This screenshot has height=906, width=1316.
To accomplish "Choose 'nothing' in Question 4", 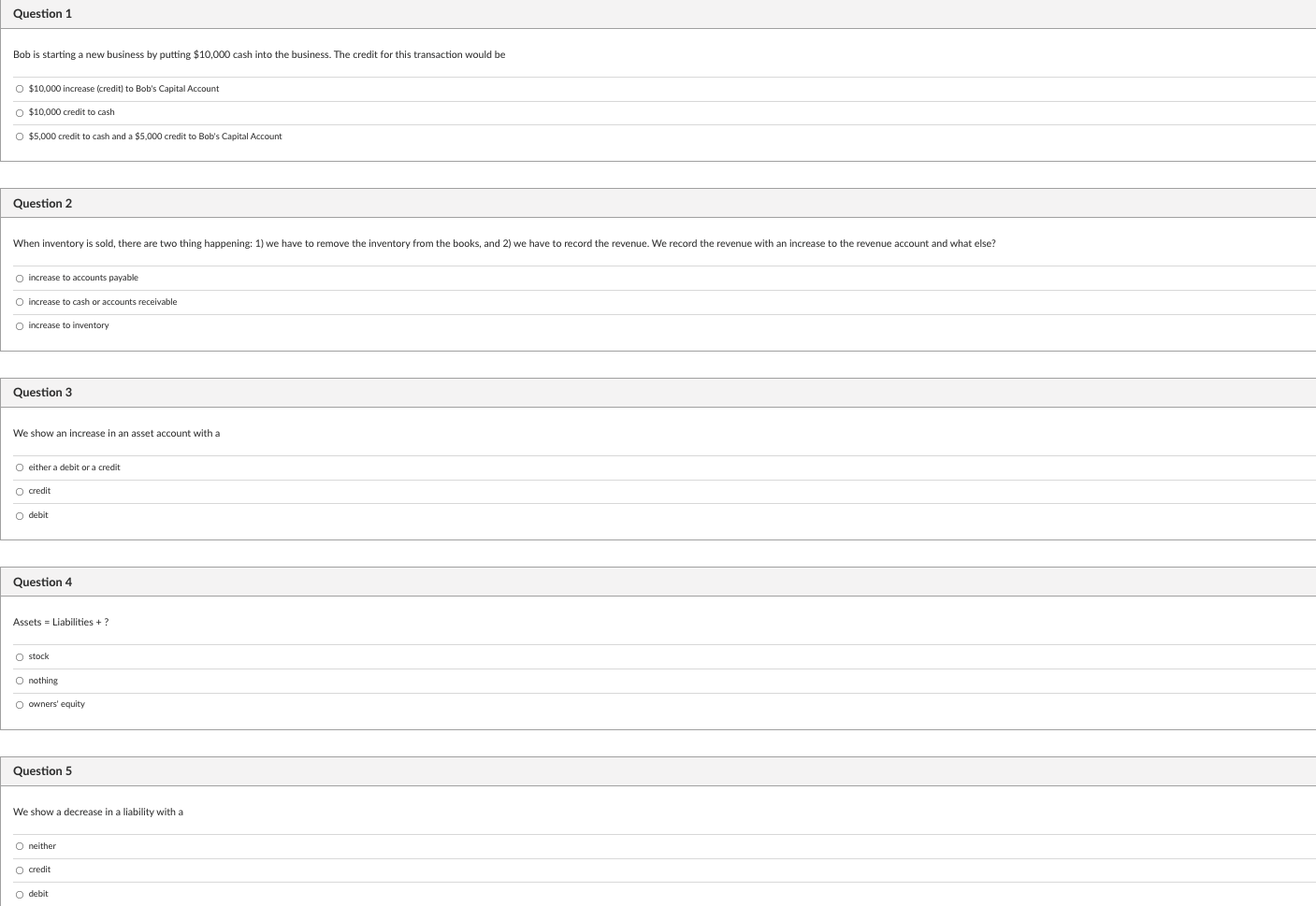I will click(20, 681).
